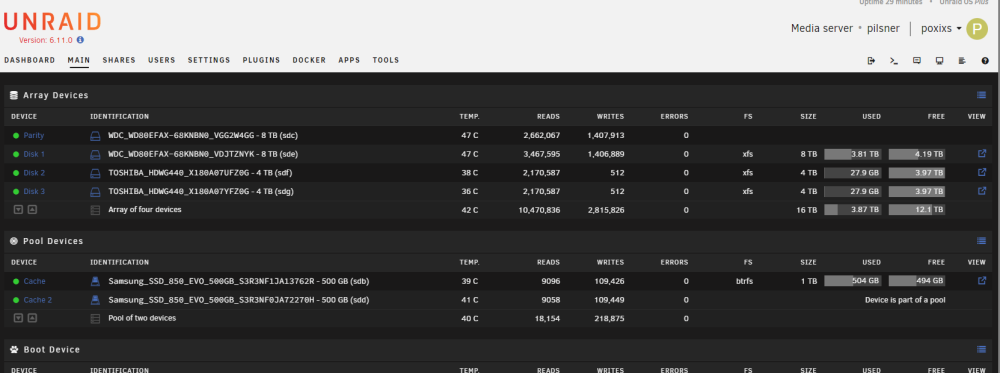Screen dimensions: 1000x373
Task: Click Disk 1's green status dot
Action: (16, 154)
